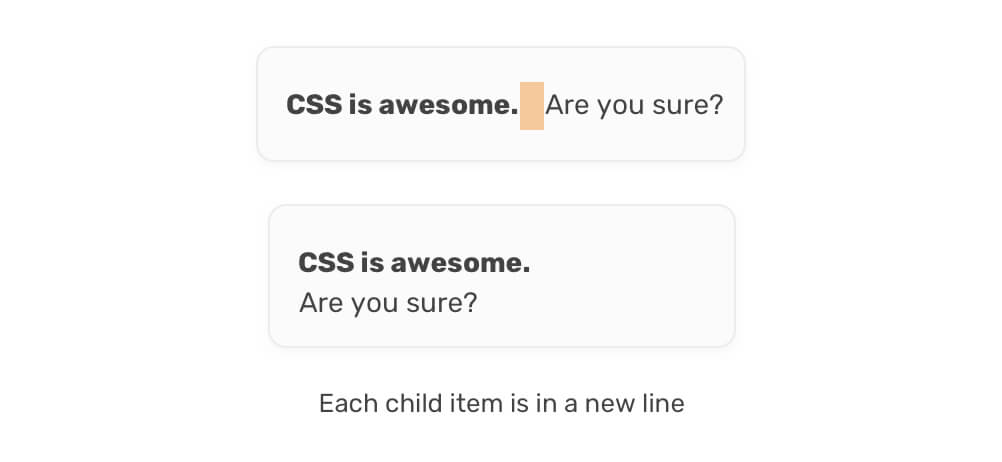The image size is (1002, 462).
Task: Click the word "Are" in the top card
Action: tap(566, 105)
